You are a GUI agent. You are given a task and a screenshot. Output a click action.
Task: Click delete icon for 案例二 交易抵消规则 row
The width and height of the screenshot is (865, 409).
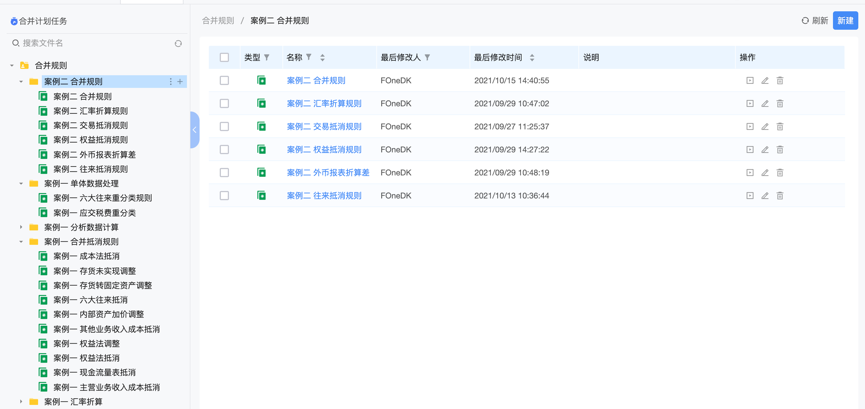(780, 126)
